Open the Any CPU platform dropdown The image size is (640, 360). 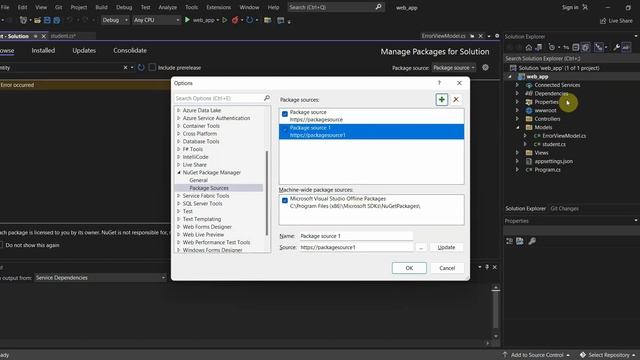156,20
